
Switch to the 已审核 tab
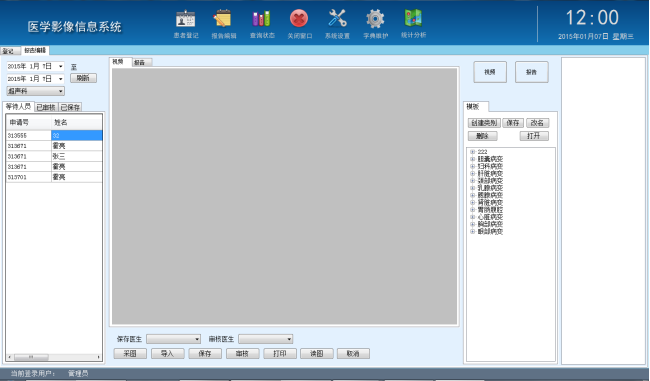[46, 107]
